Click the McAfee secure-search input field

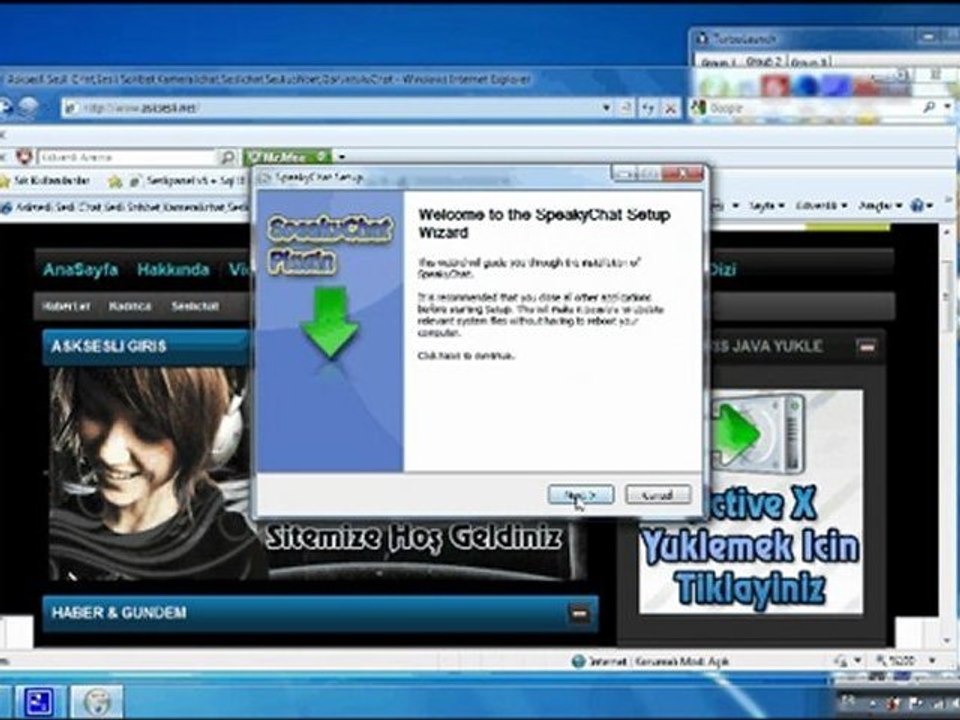click(x=127, y=157)
